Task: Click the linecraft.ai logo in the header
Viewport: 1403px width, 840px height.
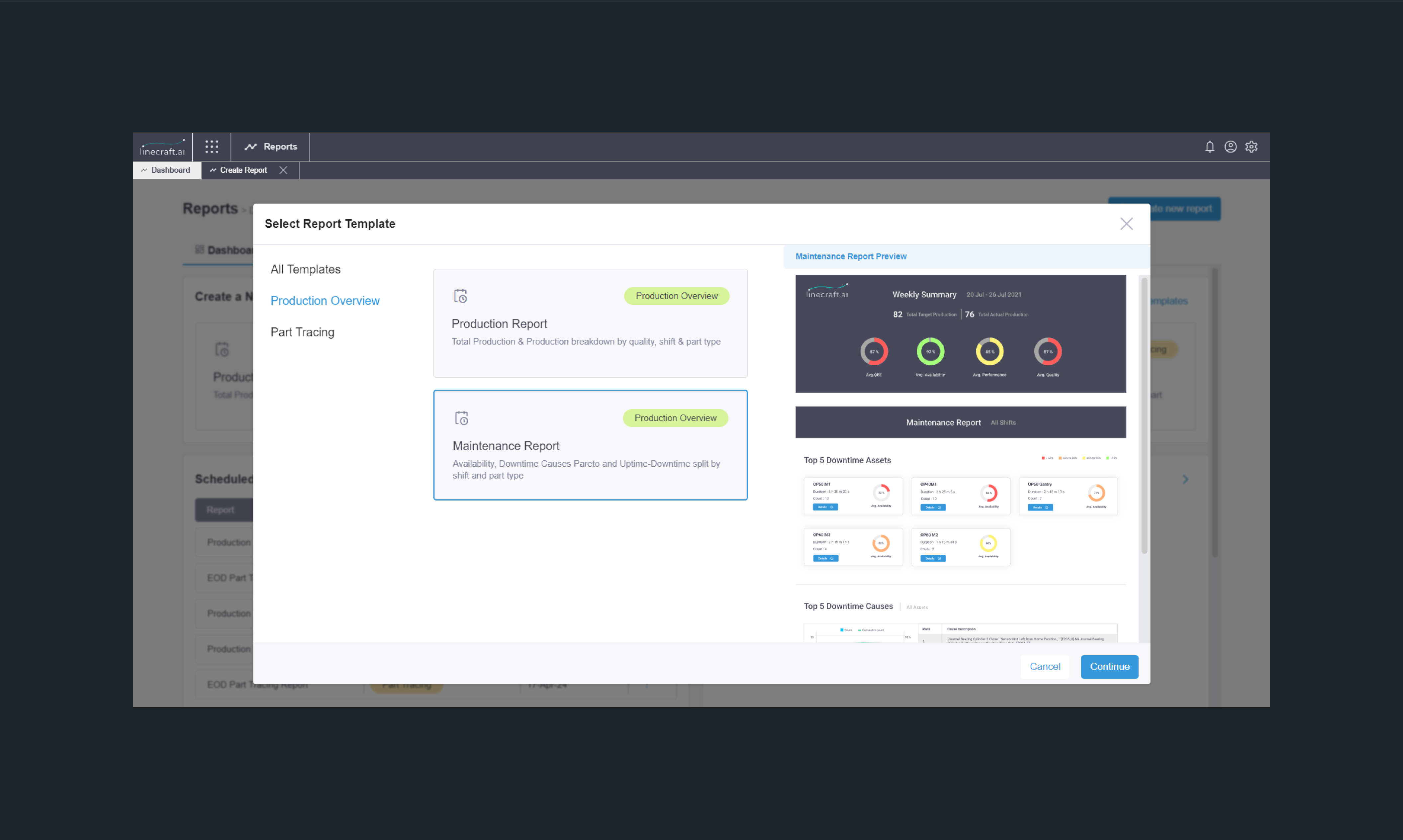Action: (x=162, y=147)
